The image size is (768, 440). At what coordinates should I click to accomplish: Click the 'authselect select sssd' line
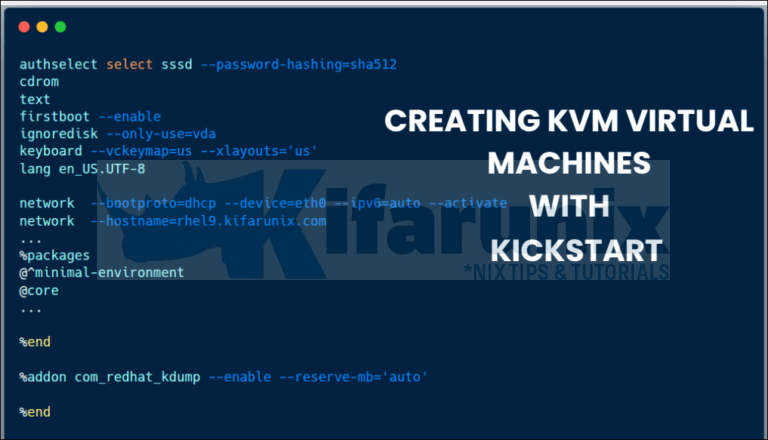[x=106, y=64]
